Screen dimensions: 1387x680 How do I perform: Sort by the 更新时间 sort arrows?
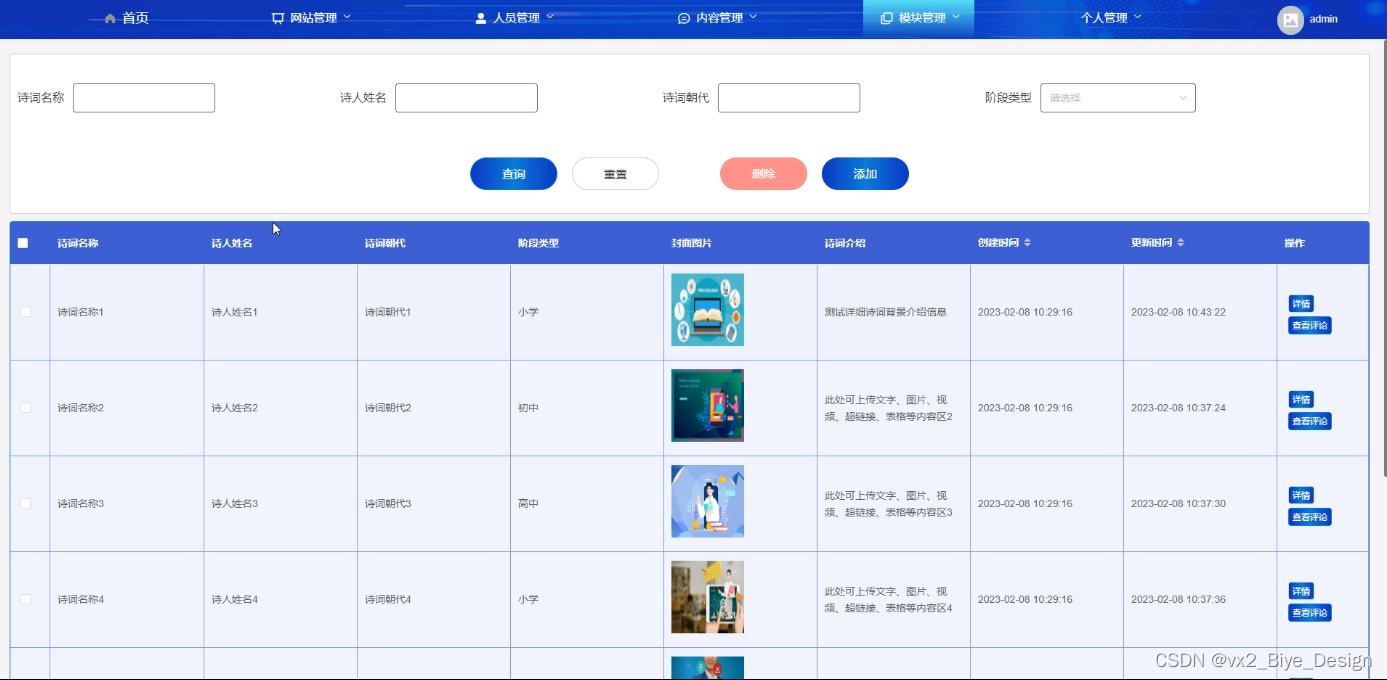1181,243
